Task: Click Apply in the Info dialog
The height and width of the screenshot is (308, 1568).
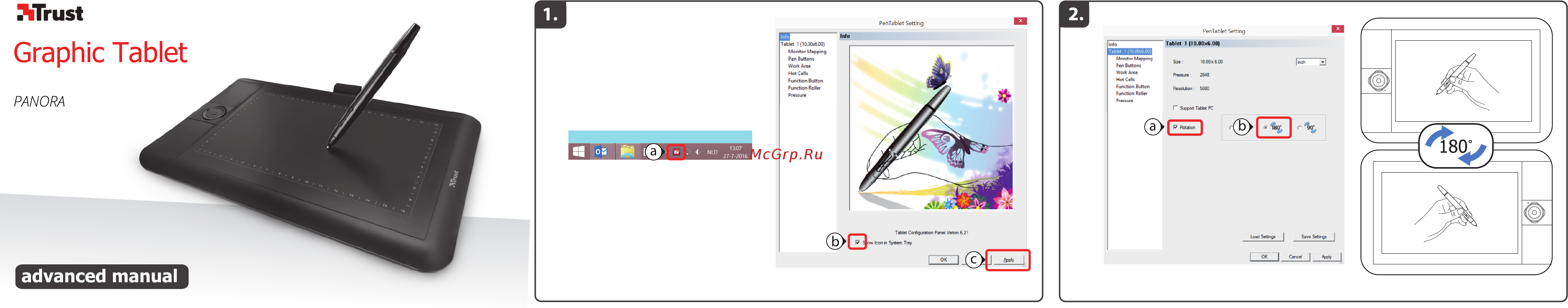Action: pyautogui.click(x=1008, y=260)
